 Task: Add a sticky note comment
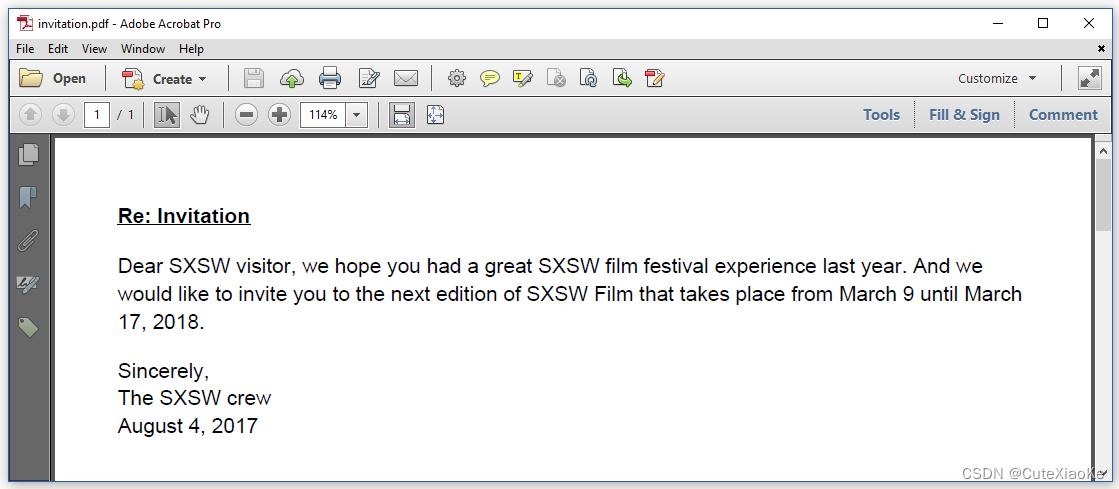pos(490,79)
